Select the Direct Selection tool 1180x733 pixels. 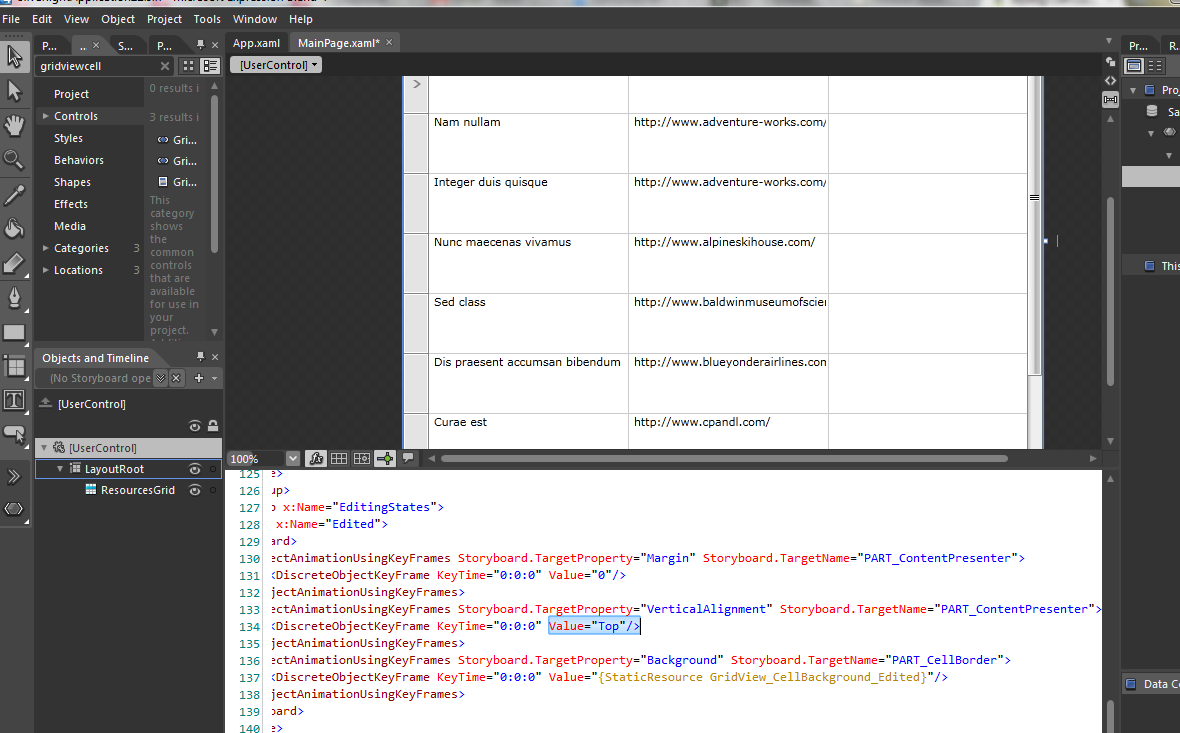tap(14, 91)
